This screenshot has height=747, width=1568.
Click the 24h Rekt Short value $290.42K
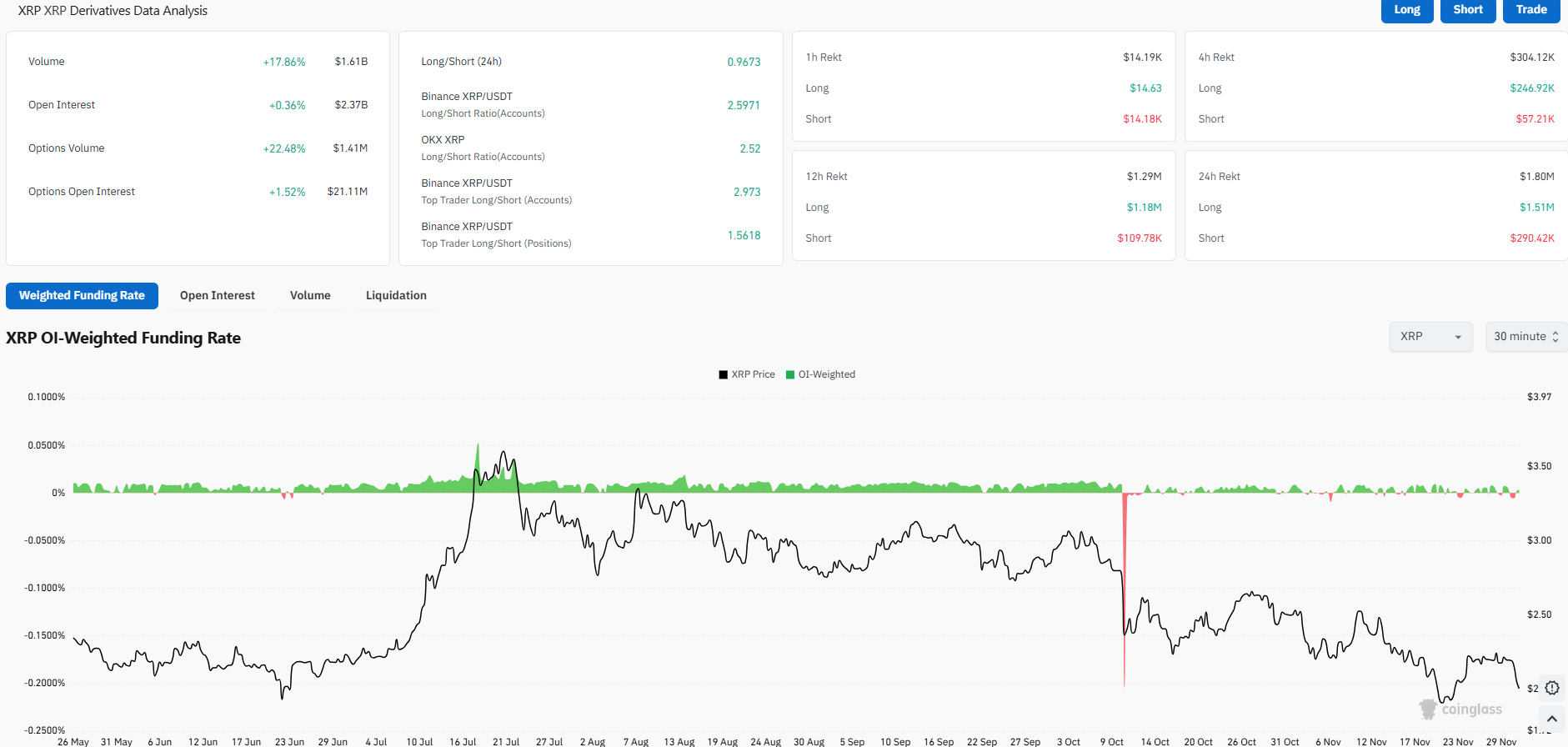point(1532,238)
